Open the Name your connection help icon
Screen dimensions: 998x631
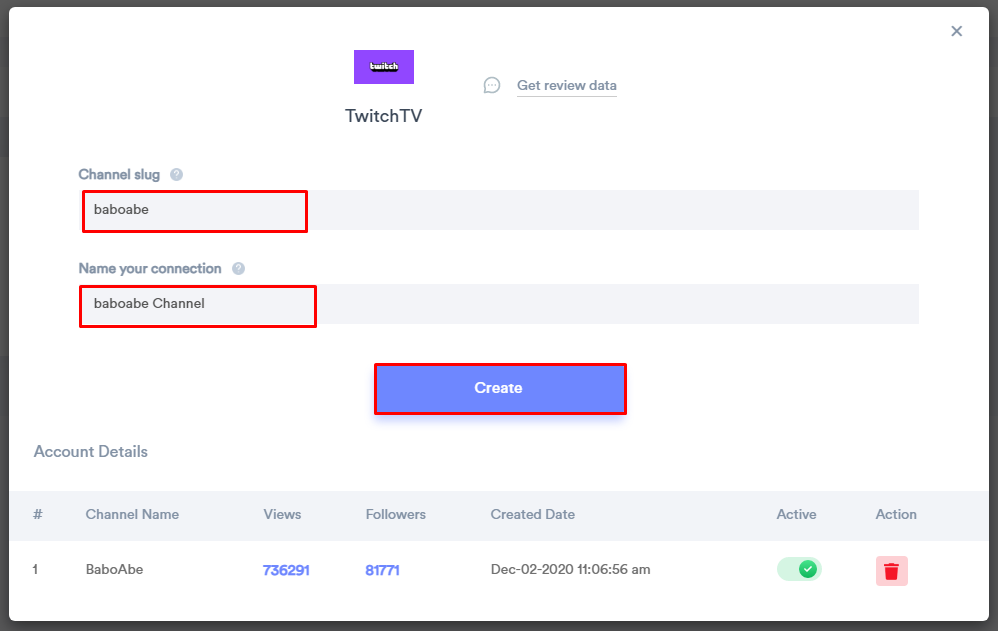(238, 269)
